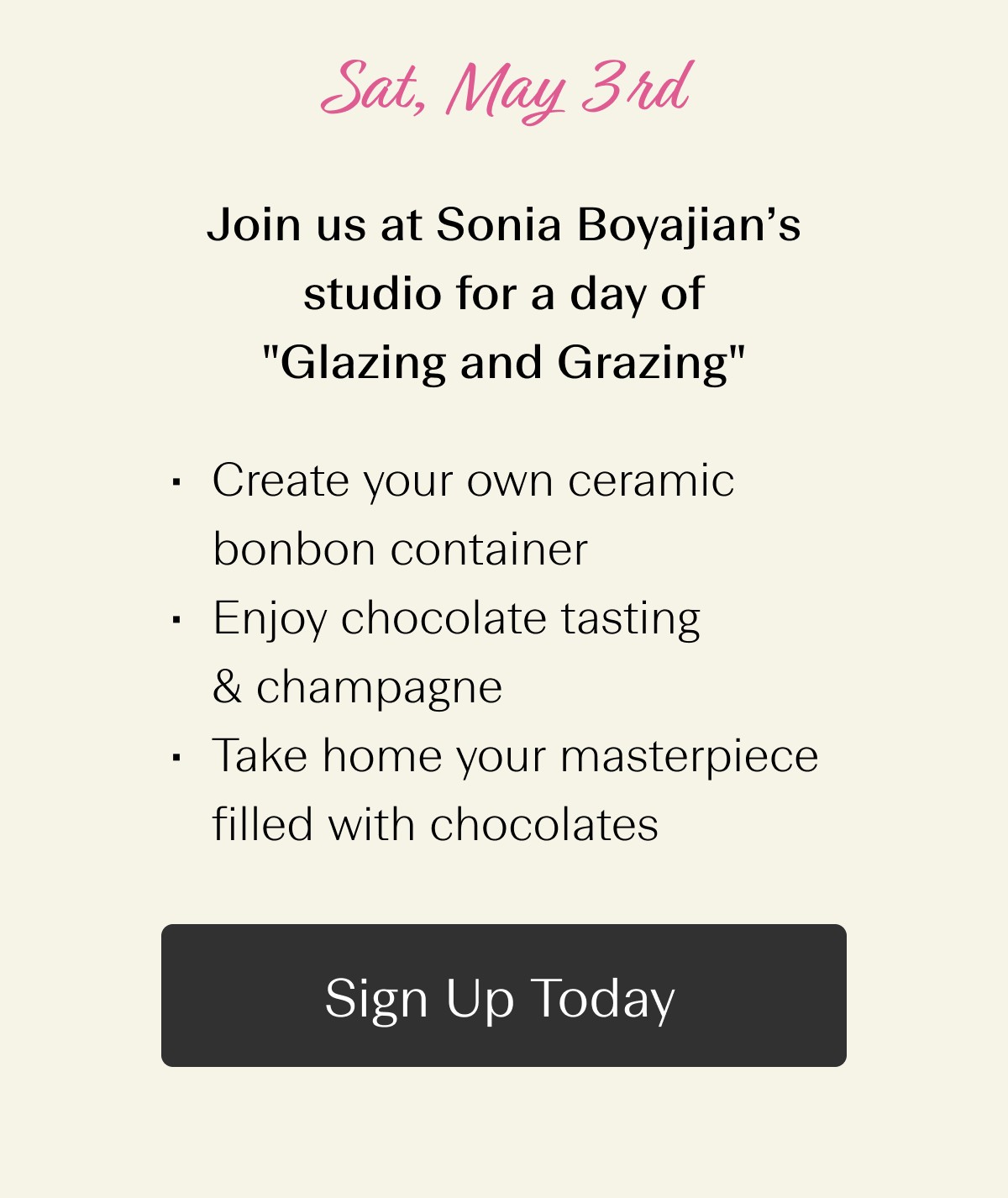Click the "& champagne" text line

coord(358,687)
